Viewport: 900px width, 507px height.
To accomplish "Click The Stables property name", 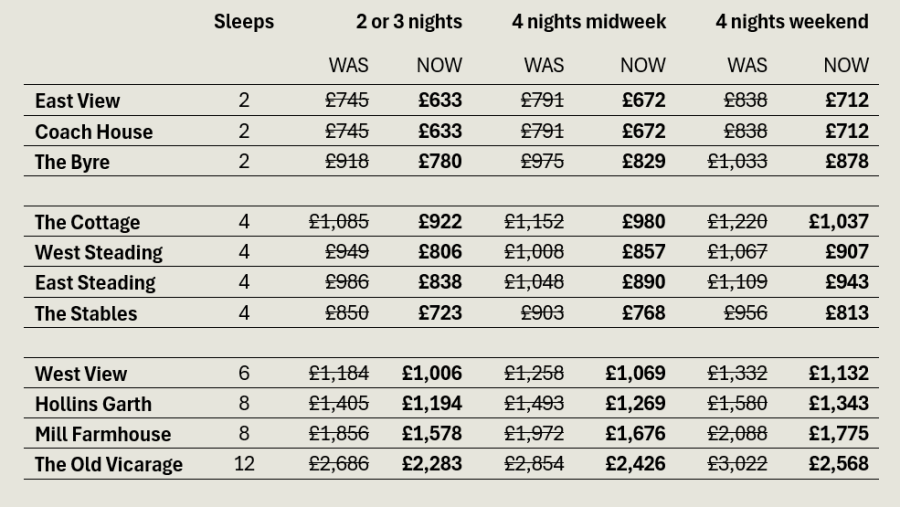I will (x=86, y=314).
